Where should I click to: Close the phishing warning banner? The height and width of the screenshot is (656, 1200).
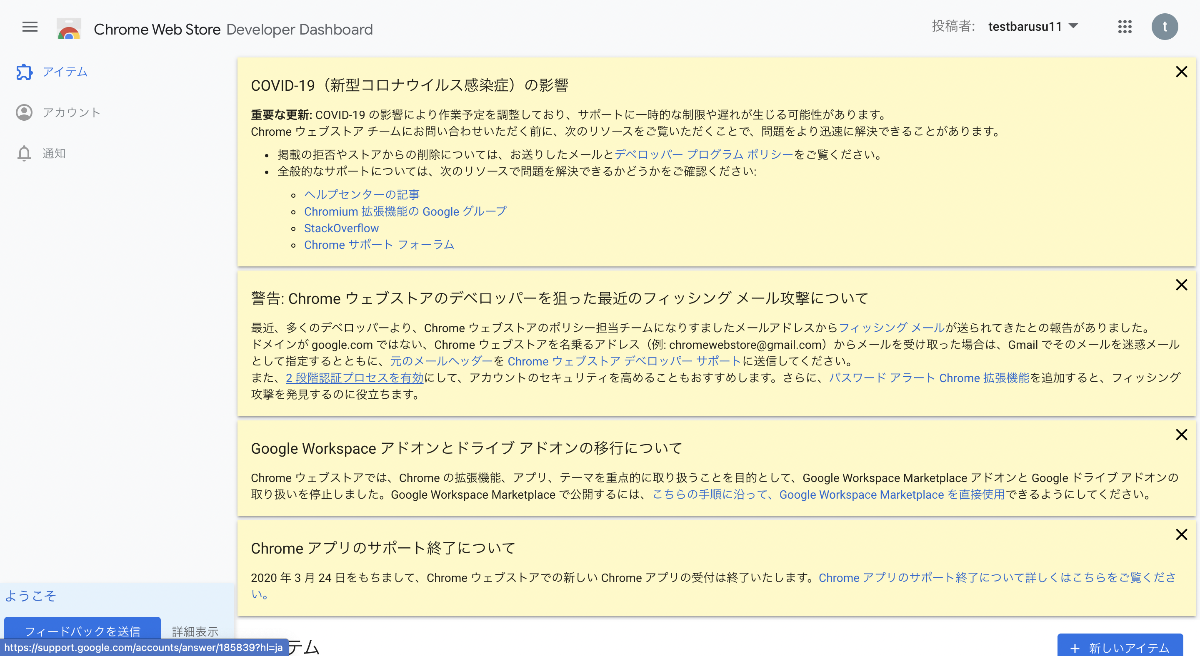coord(1181,285)
